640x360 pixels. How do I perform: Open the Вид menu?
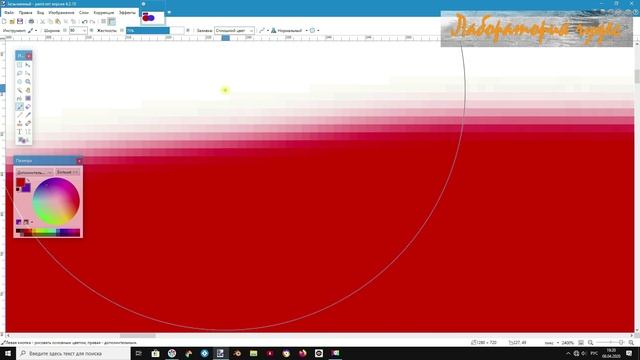pyautogui.click(x=40, y=13)
